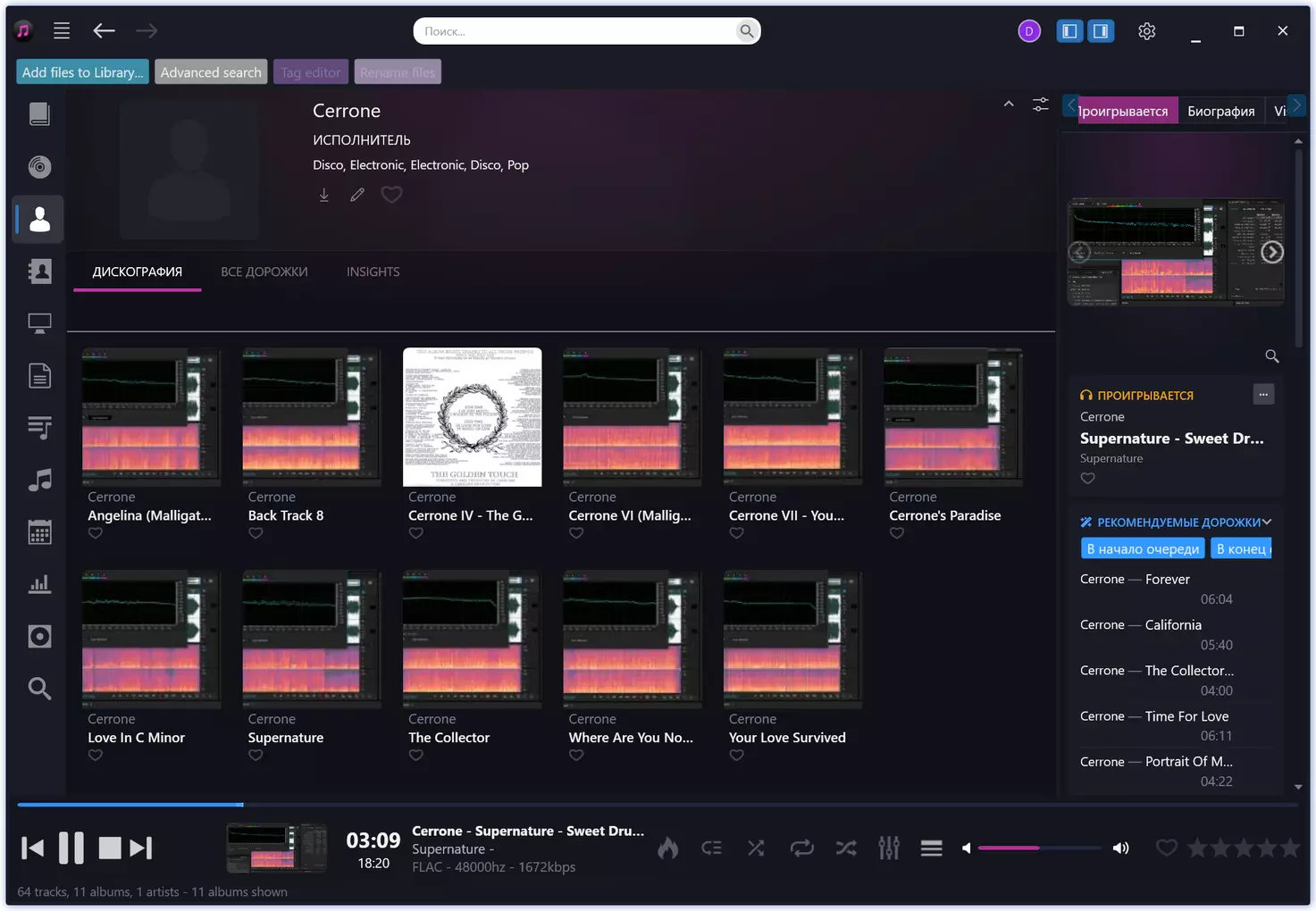Toggle shuffle in the player bar
This screenshot has height=911, width=1316.
(x=845, y=848)
